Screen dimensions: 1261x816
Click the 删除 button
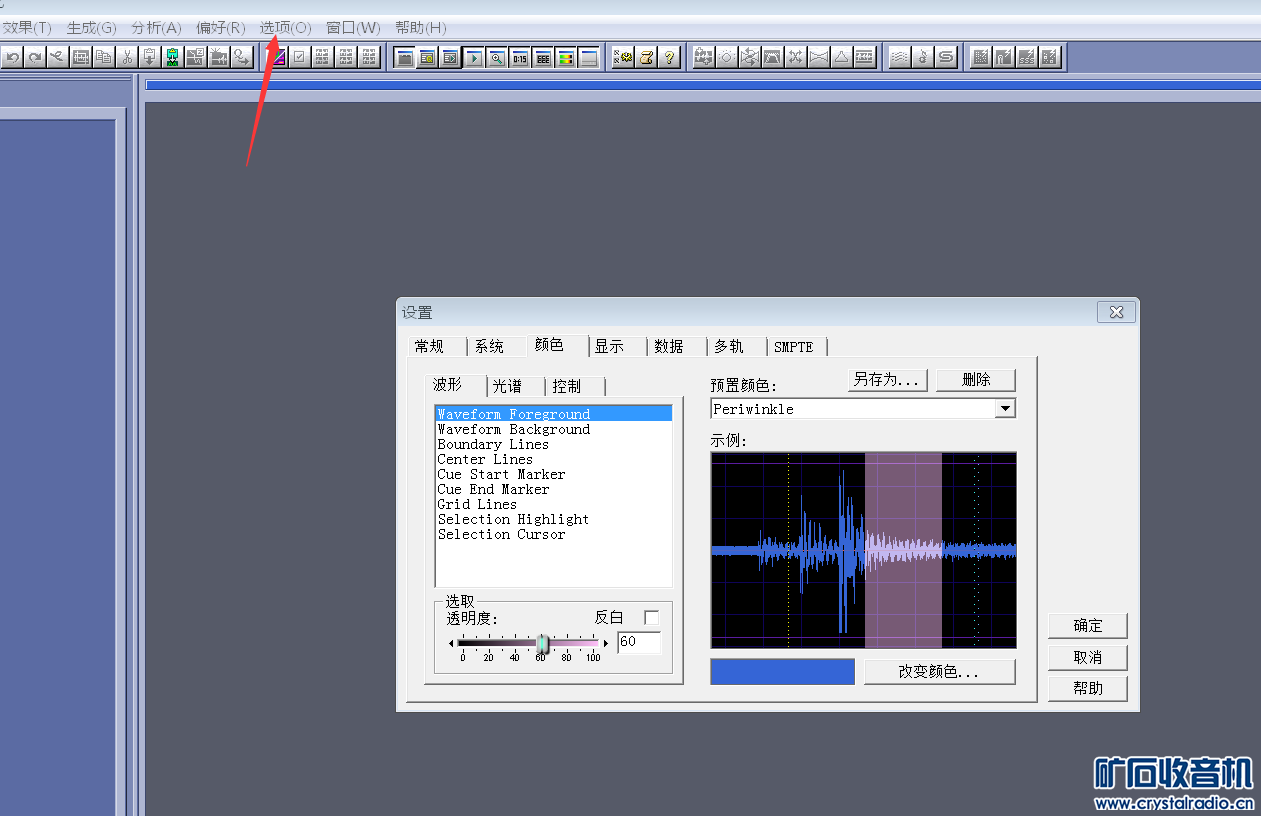[x=976, y=380]
